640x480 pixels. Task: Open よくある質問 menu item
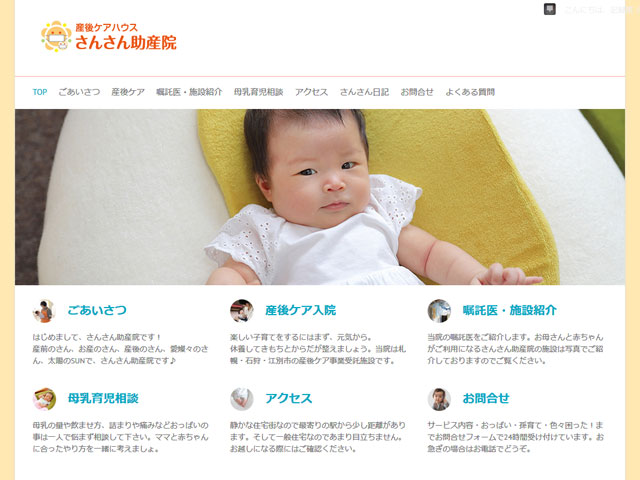[x=470, y=92]
